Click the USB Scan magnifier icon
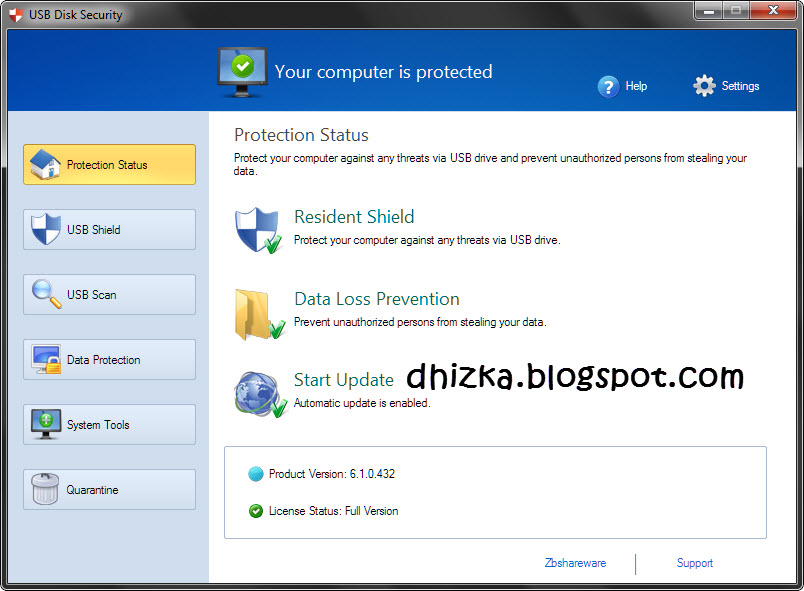804x591 pixels. [x=46, y=294]
